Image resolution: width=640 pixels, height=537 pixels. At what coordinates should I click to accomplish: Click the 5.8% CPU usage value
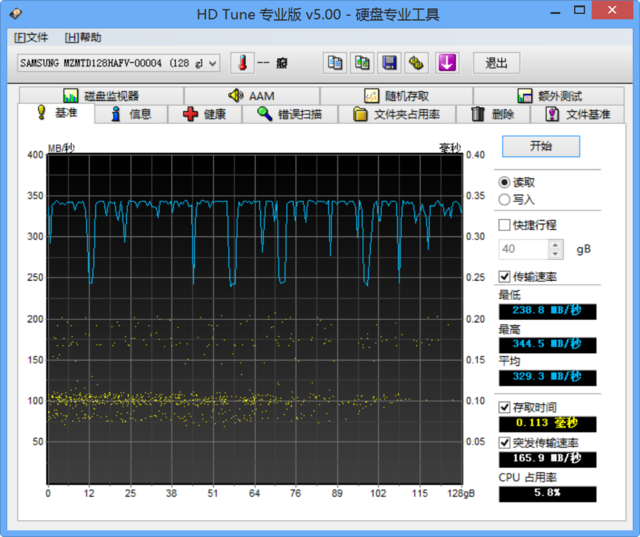547,494
